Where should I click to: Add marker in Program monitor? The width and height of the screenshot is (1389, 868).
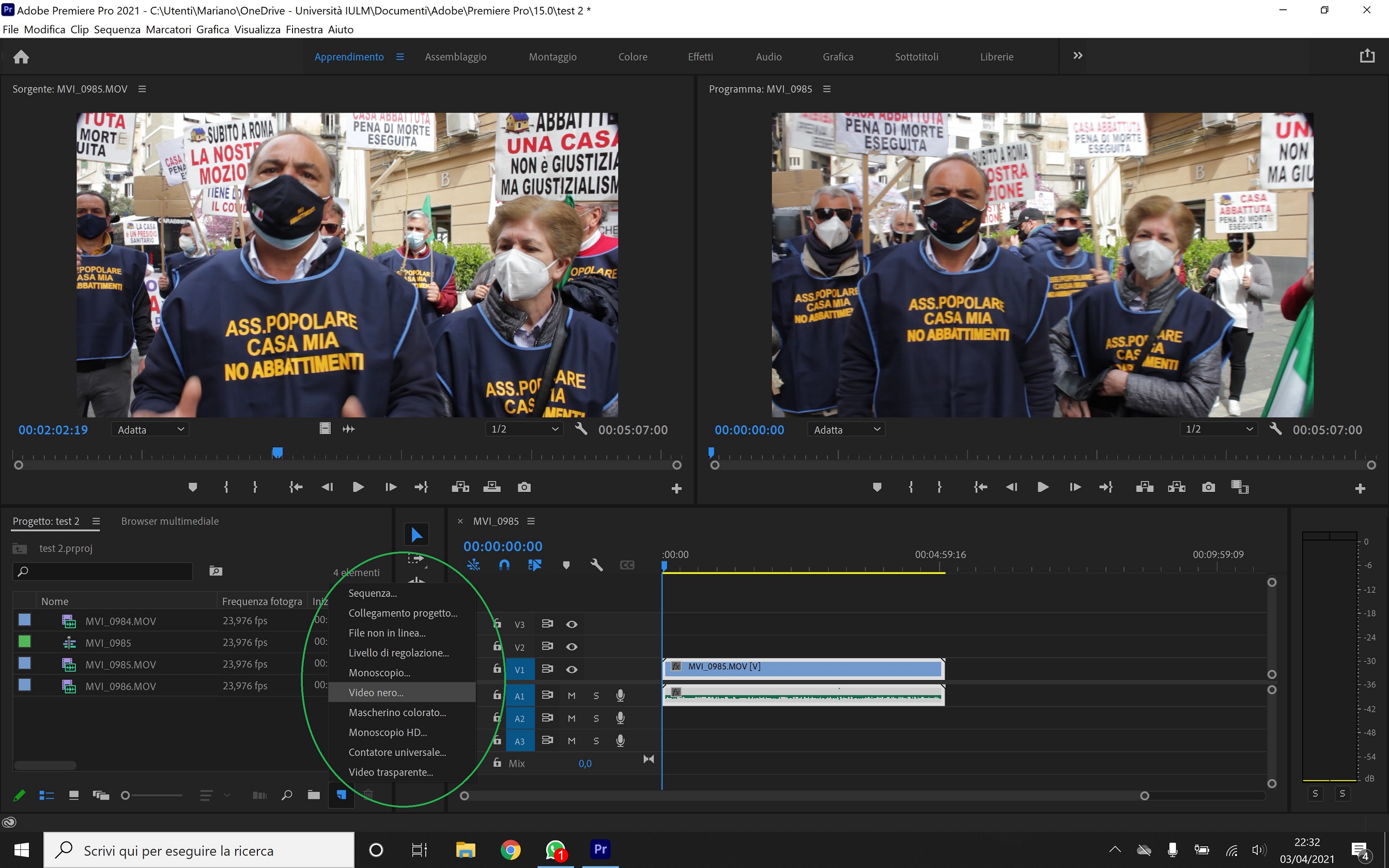click(877, 487)
